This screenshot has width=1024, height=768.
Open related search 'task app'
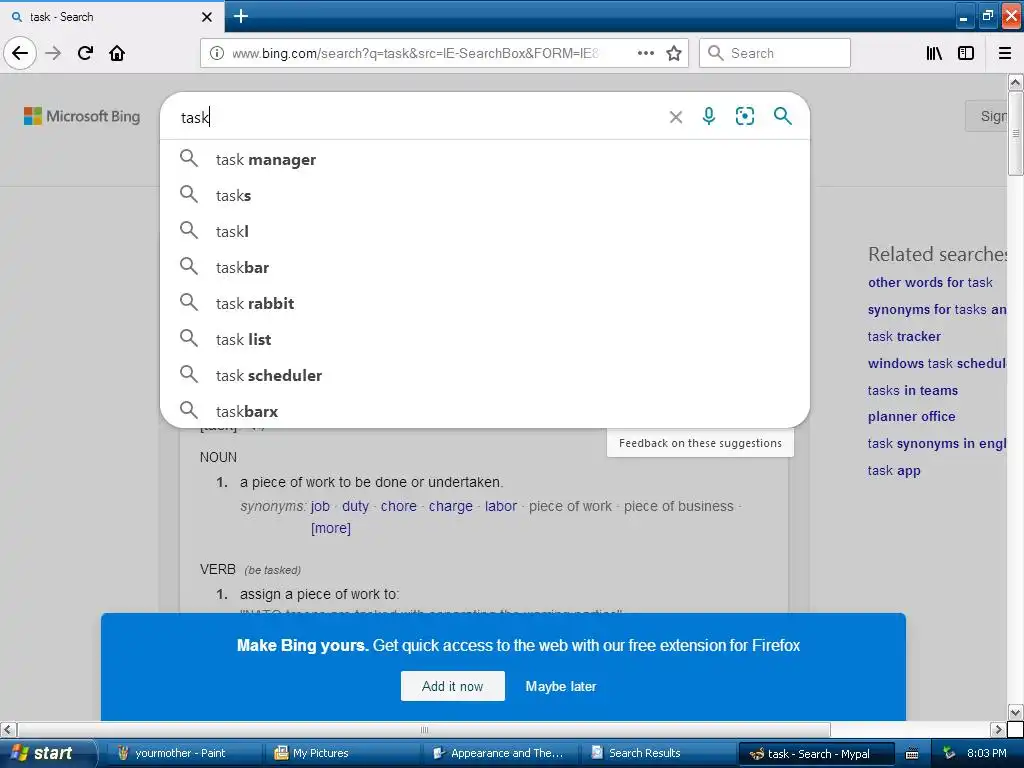tap(893, 470)
